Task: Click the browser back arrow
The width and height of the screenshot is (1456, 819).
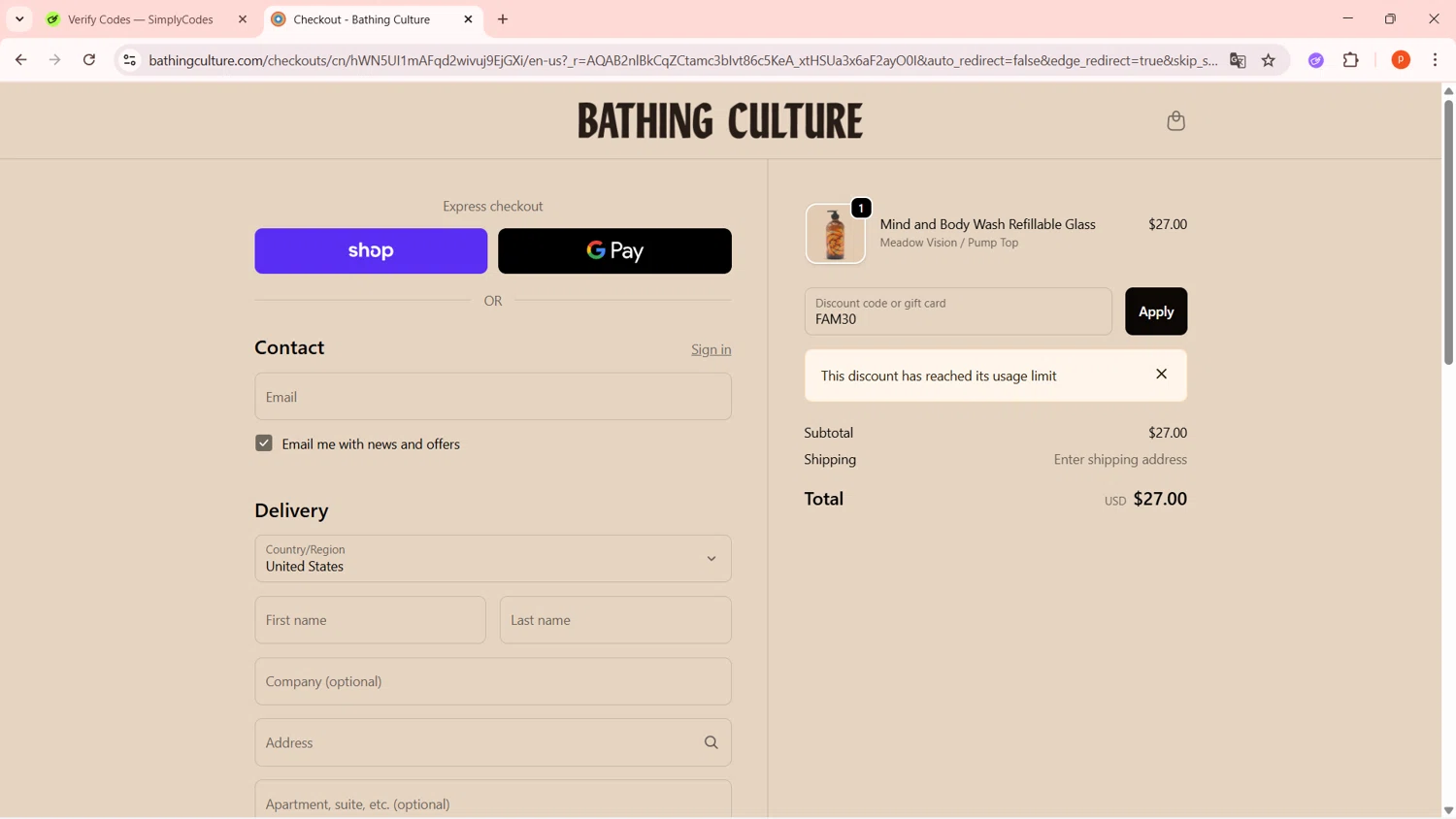Action: 20,60
